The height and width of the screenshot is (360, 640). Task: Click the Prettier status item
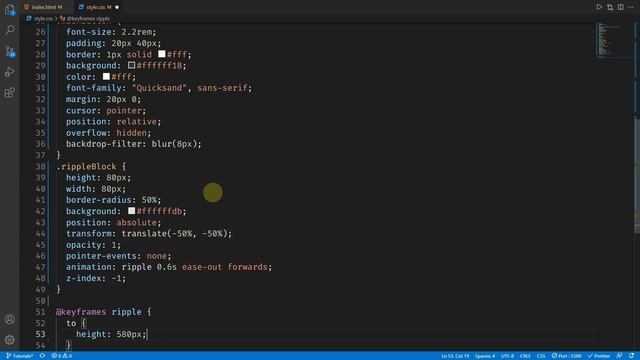599,356
